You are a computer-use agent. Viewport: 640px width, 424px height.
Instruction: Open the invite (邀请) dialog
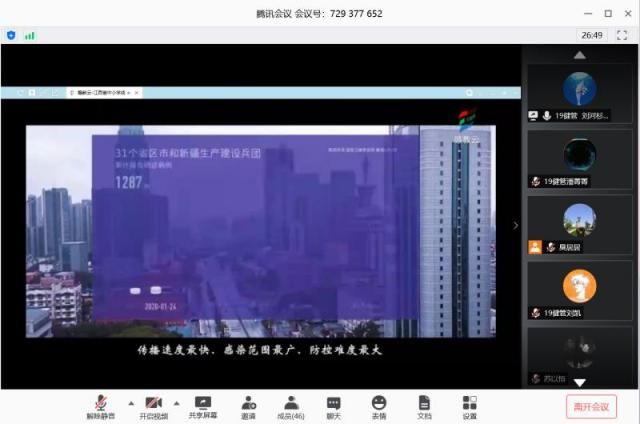click(x=247, y=406)
